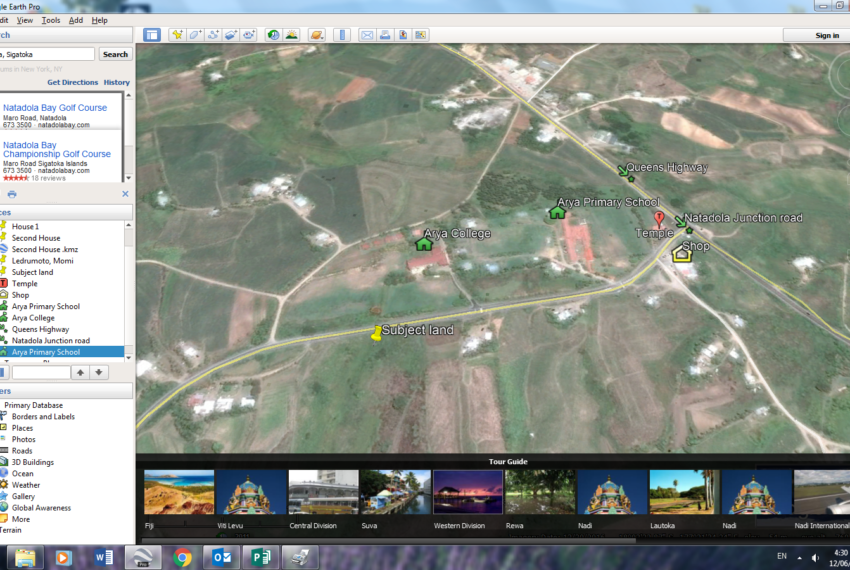This screenshot has height=570, width=850.
Task: Toggle historical imagery clock button
Action: click(273, 35)
